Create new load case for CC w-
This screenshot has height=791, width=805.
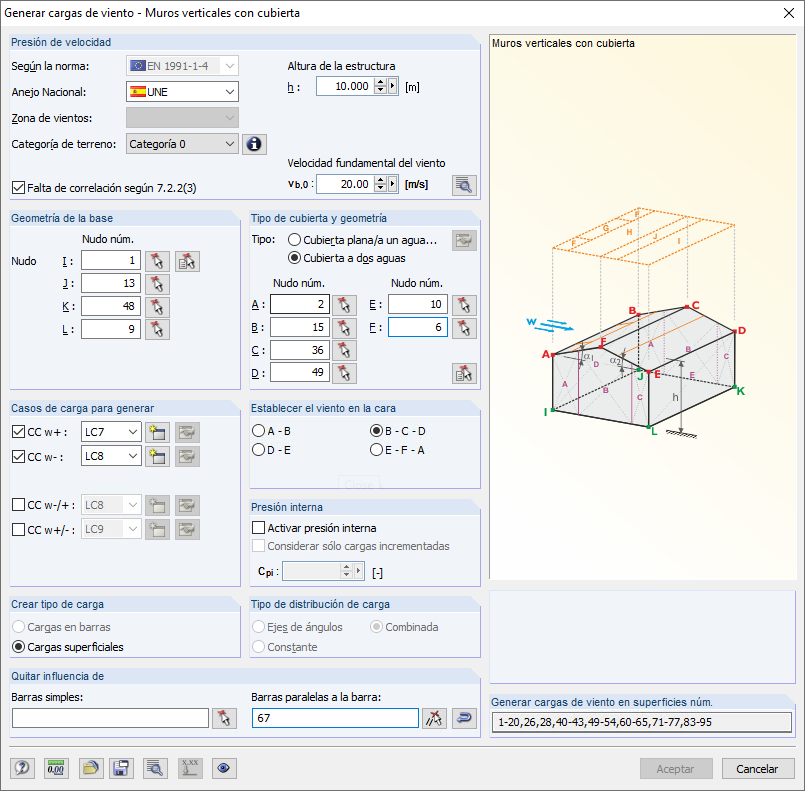157,456
